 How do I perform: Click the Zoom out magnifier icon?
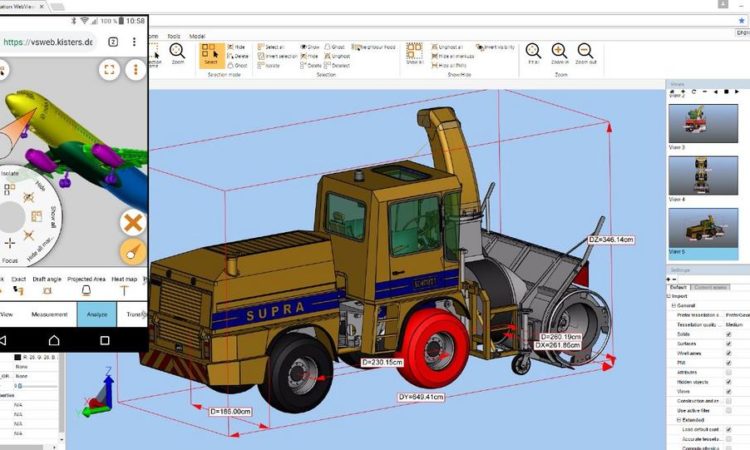[585, 54]
